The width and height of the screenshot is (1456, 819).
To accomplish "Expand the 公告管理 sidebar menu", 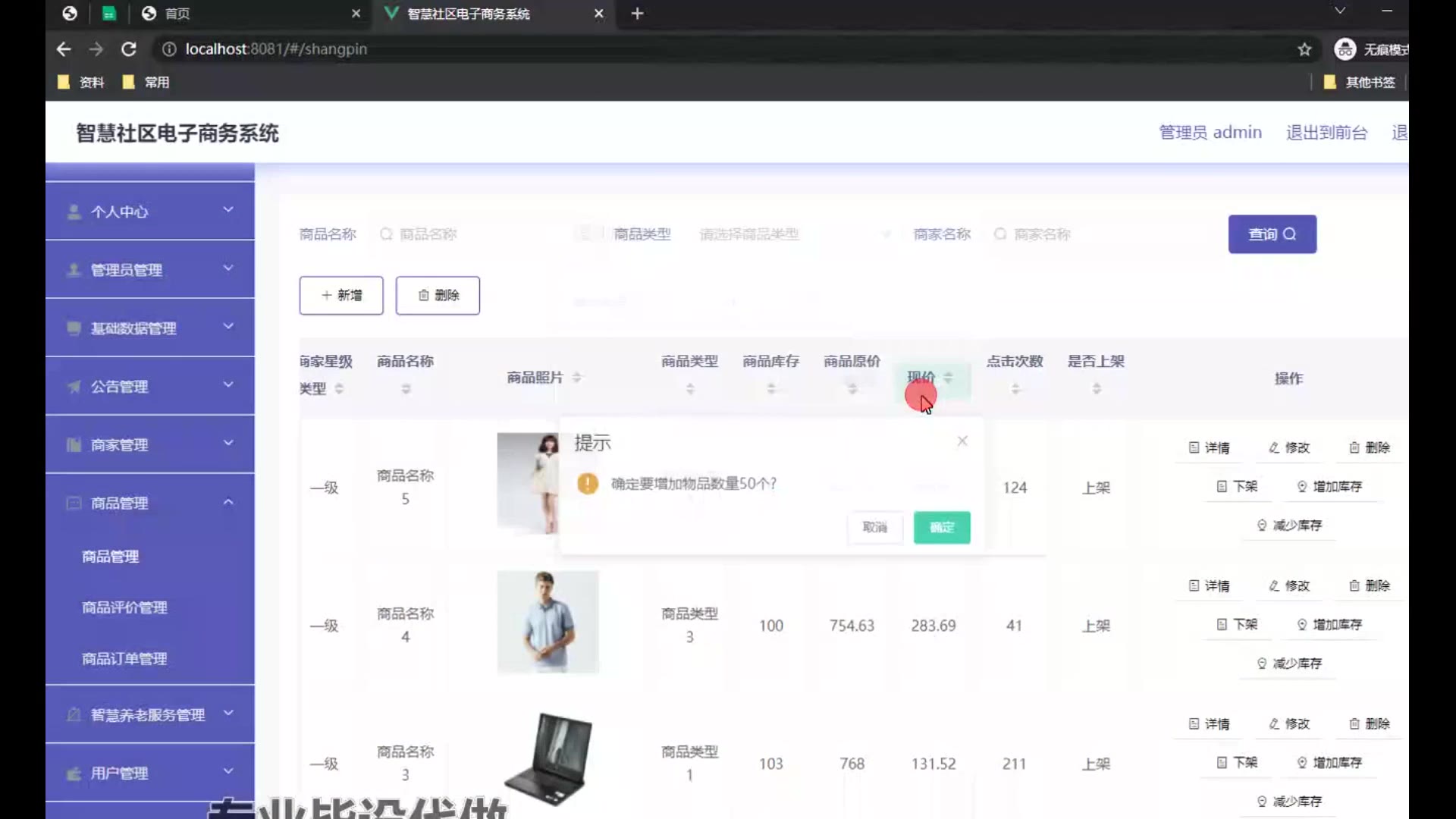I will pos(150,387).
